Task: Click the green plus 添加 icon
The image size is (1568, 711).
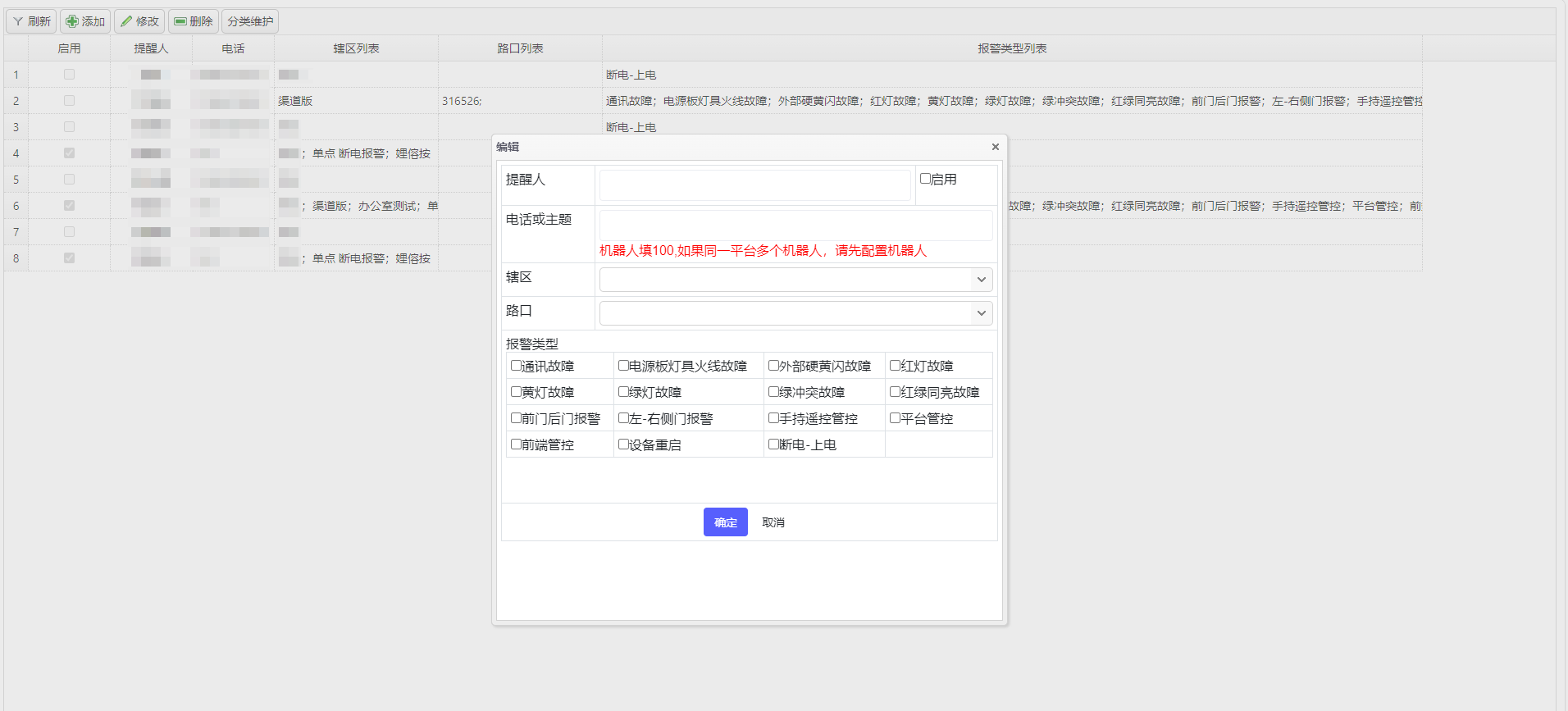Action: point(72,21)
